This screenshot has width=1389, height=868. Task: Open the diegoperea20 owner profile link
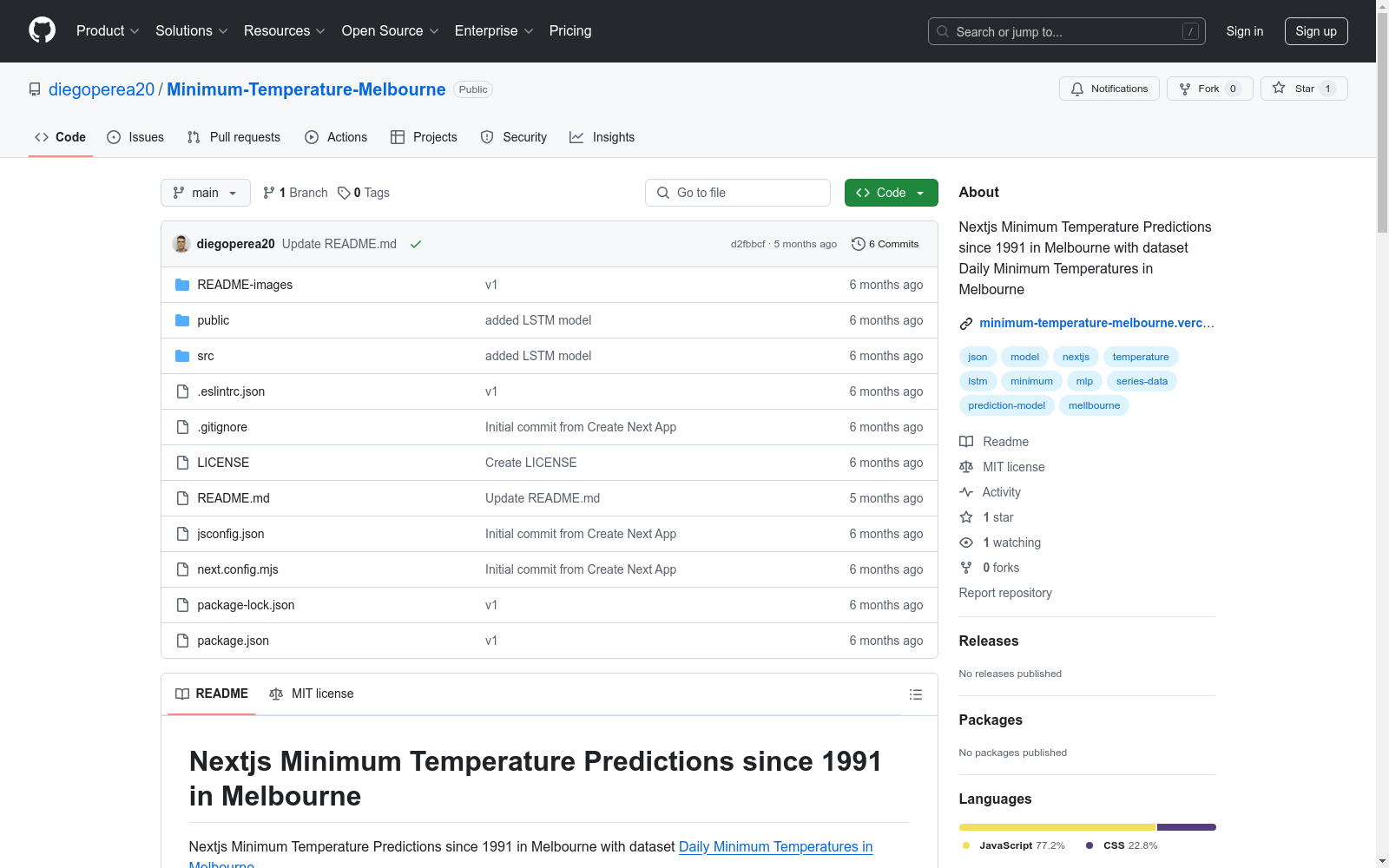[x=102, y=89]
